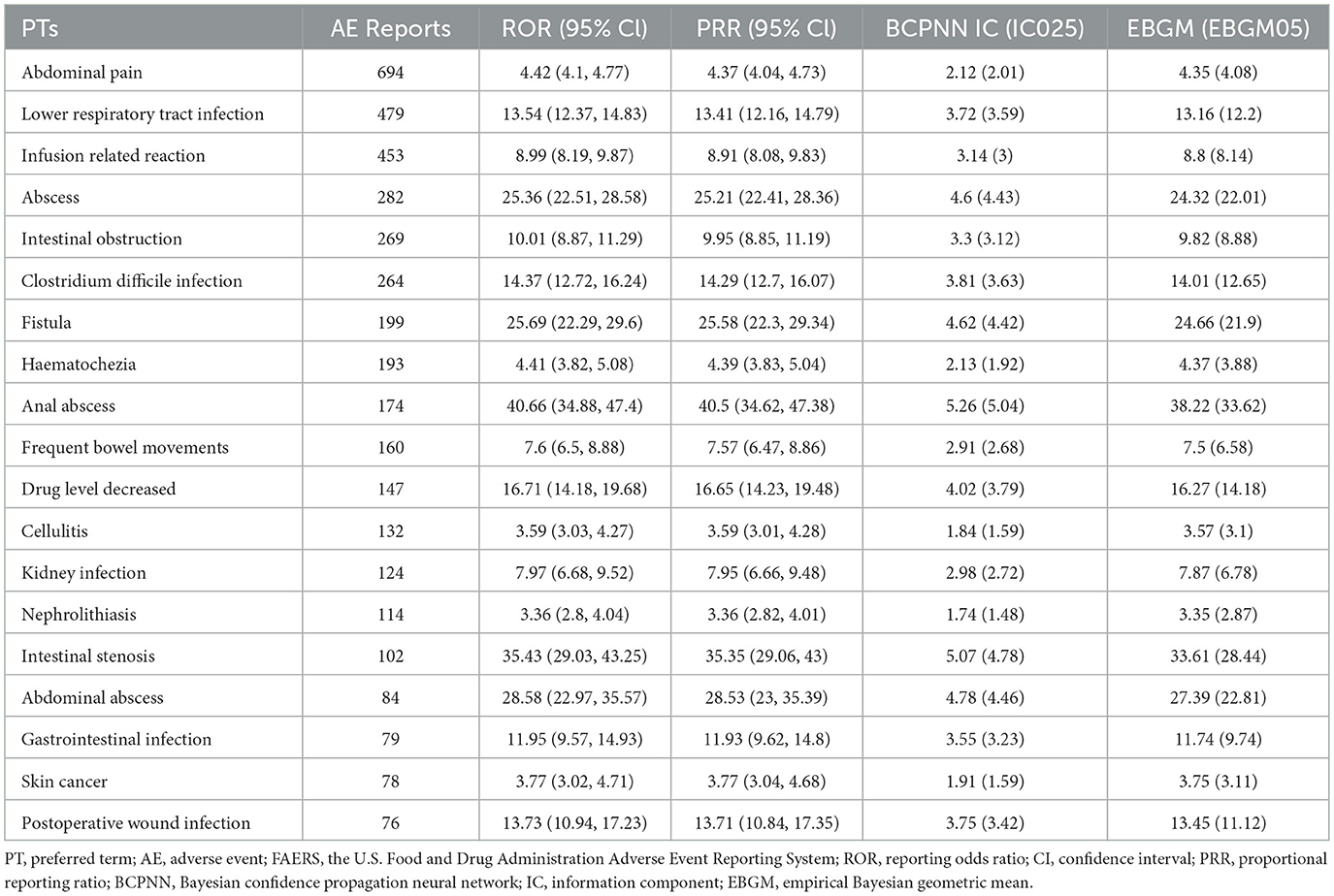Select the PRR (95% CI) header cell

[x=765, y=28]
